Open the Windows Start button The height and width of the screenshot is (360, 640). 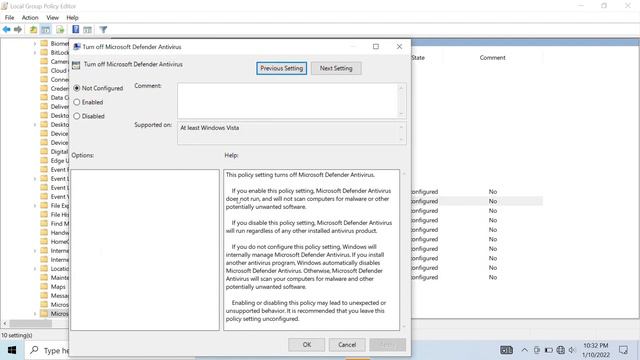[12, 350]
